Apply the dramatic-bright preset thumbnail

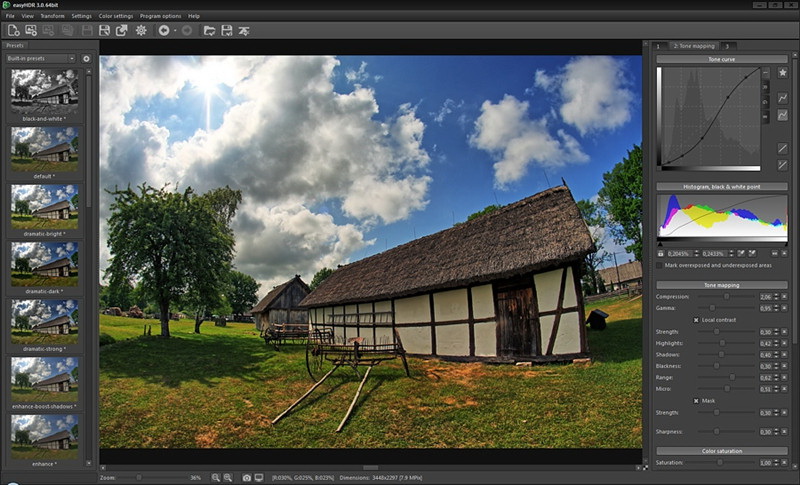coord(44,207)
